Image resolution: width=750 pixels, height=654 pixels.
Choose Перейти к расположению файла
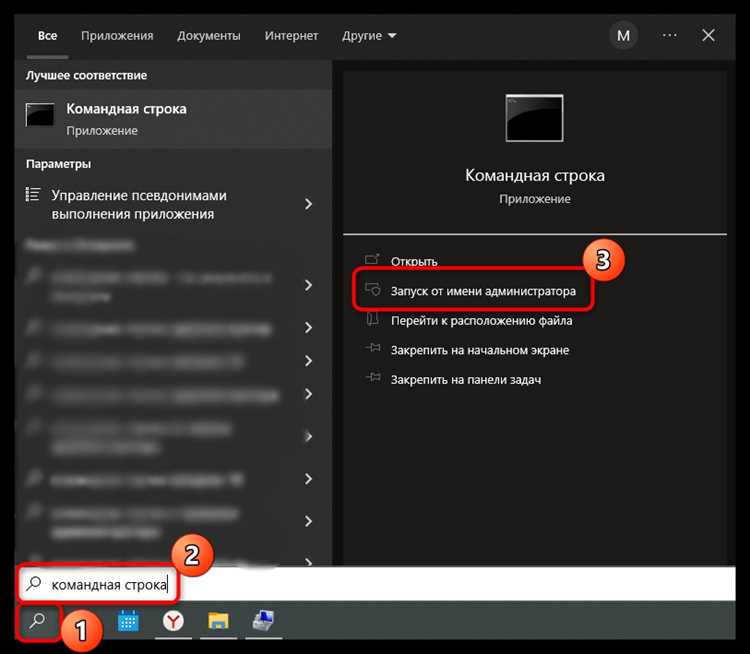481,321
